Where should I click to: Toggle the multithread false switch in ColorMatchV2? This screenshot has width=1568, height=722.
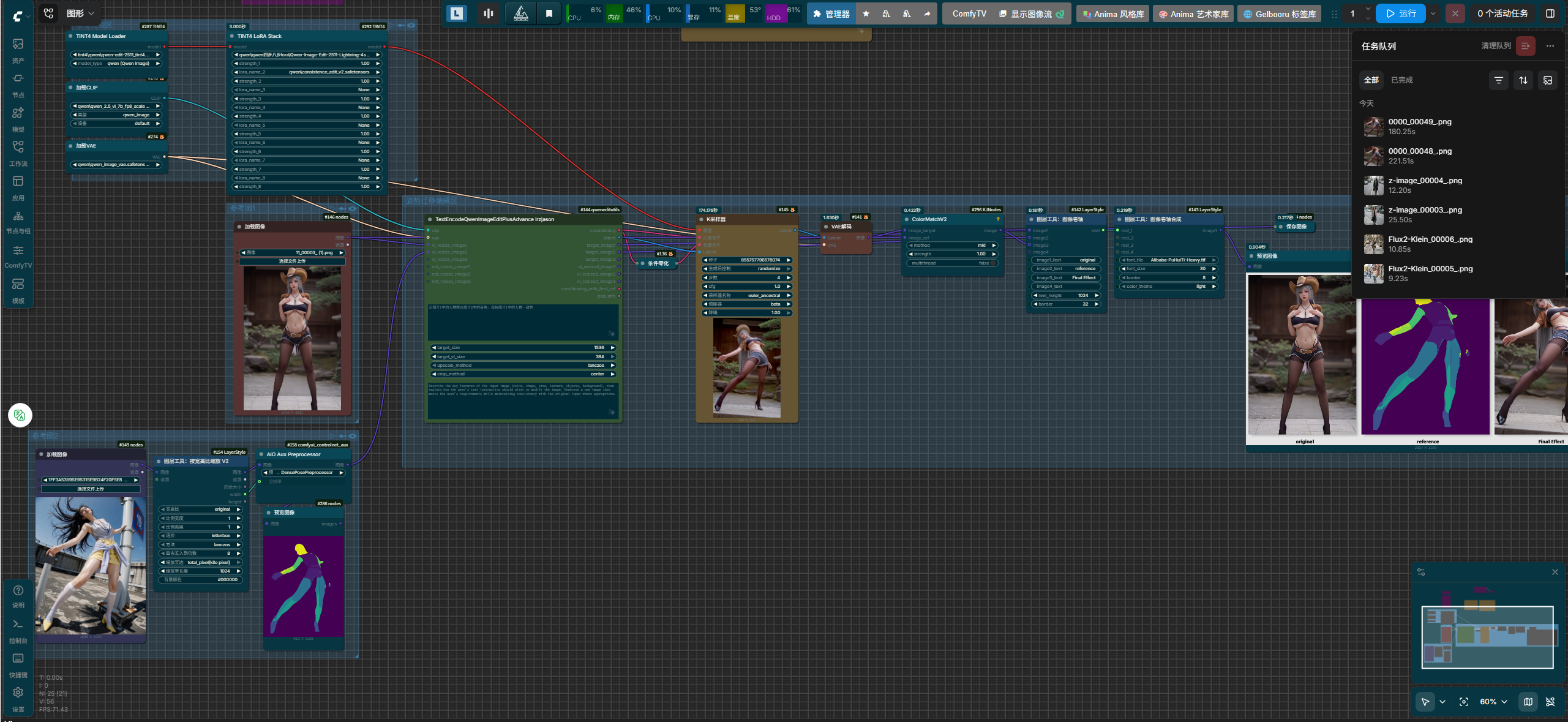tap(951, 263)
